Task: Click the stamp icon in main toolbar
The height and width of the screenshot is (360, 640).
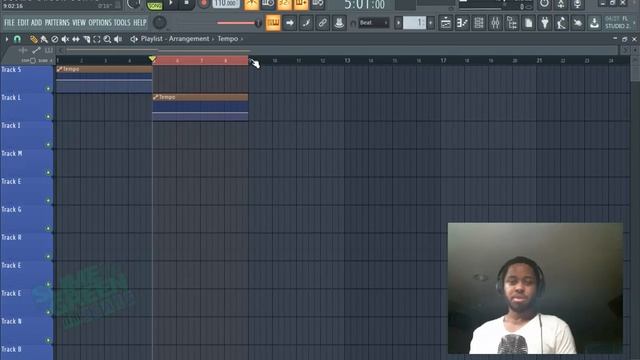Action: (x=339, y=23)
